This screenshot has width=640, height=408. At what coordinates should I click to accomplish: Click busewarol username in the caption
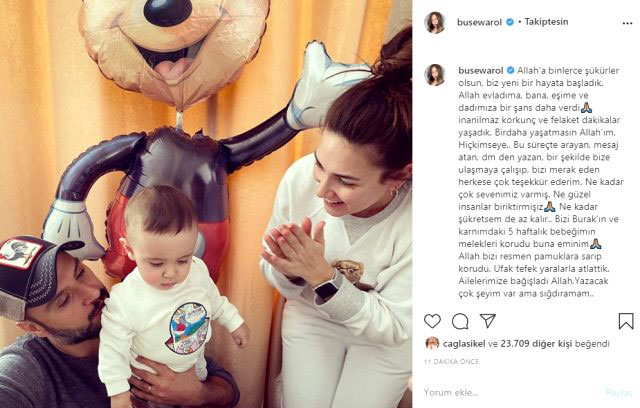click(480, 71)
